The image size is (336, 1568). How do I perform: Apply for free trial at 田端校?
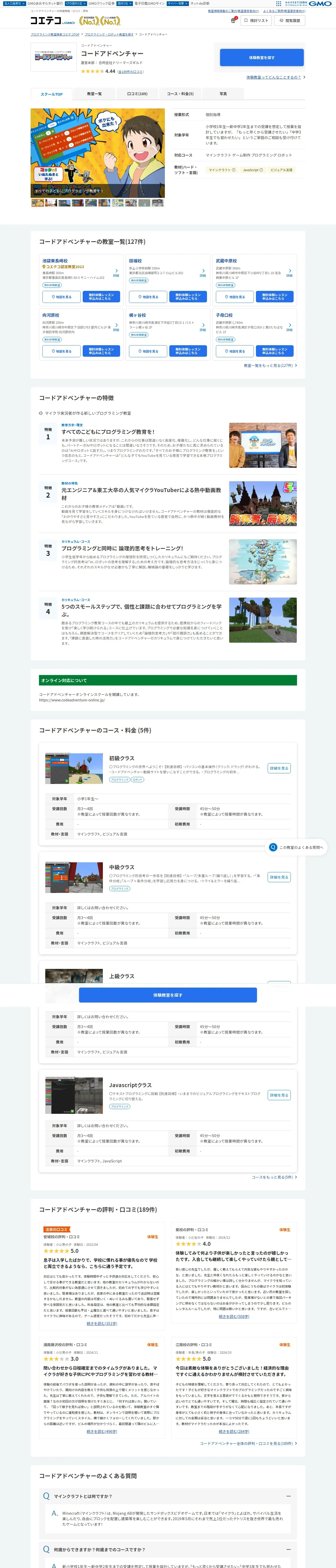pos(188,297)
